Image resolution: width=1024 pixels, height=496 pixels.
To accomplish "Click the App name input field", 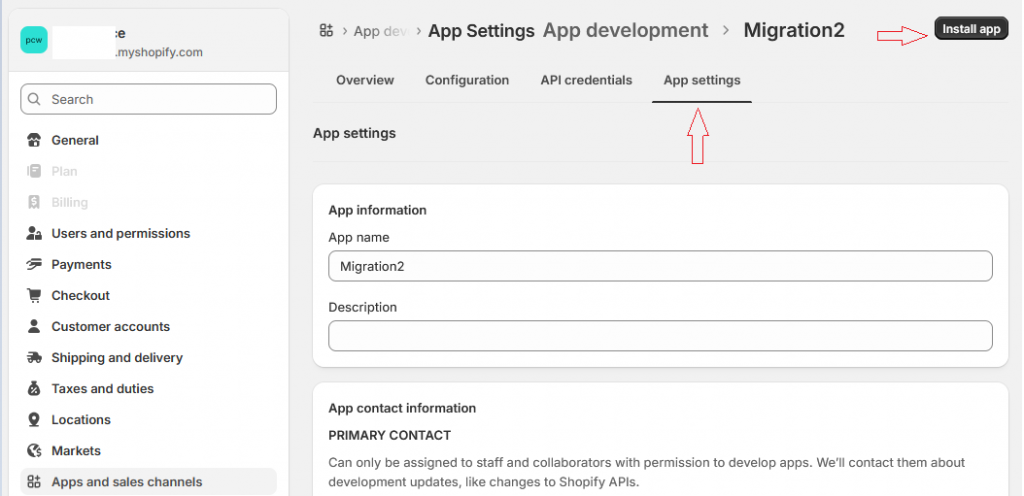I will pyautogui.click(x=660, y=266).
